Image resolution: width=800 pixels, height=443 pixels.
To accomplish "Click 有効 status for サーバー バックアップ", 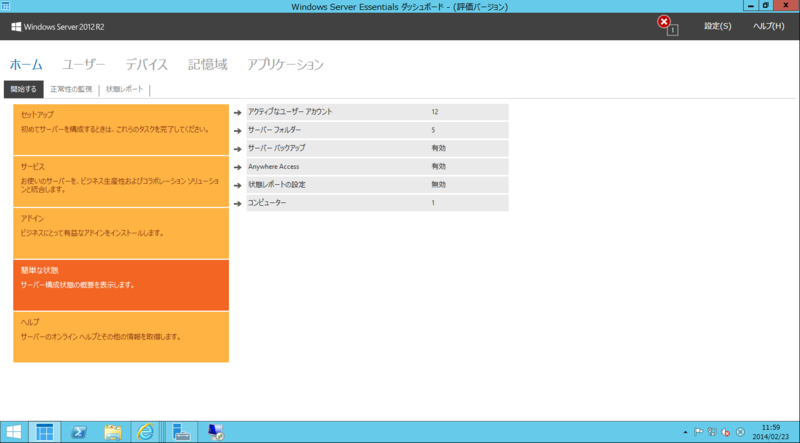I will [x=438, y=149].
